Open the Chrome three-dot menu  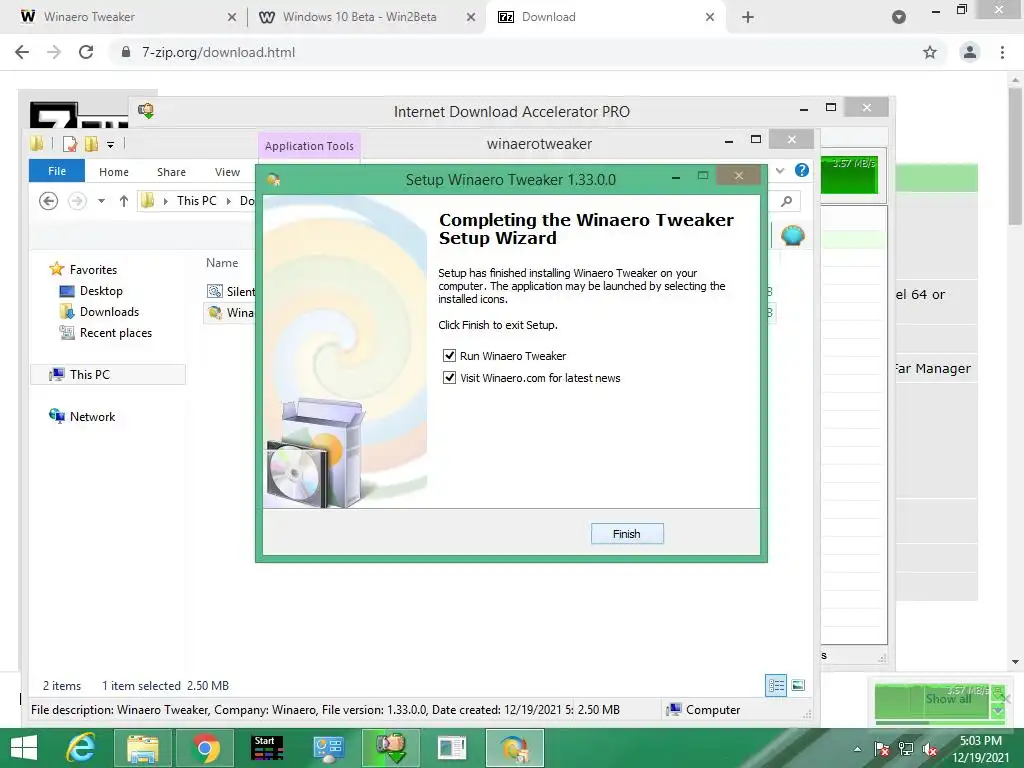(x=1002, y=52)
